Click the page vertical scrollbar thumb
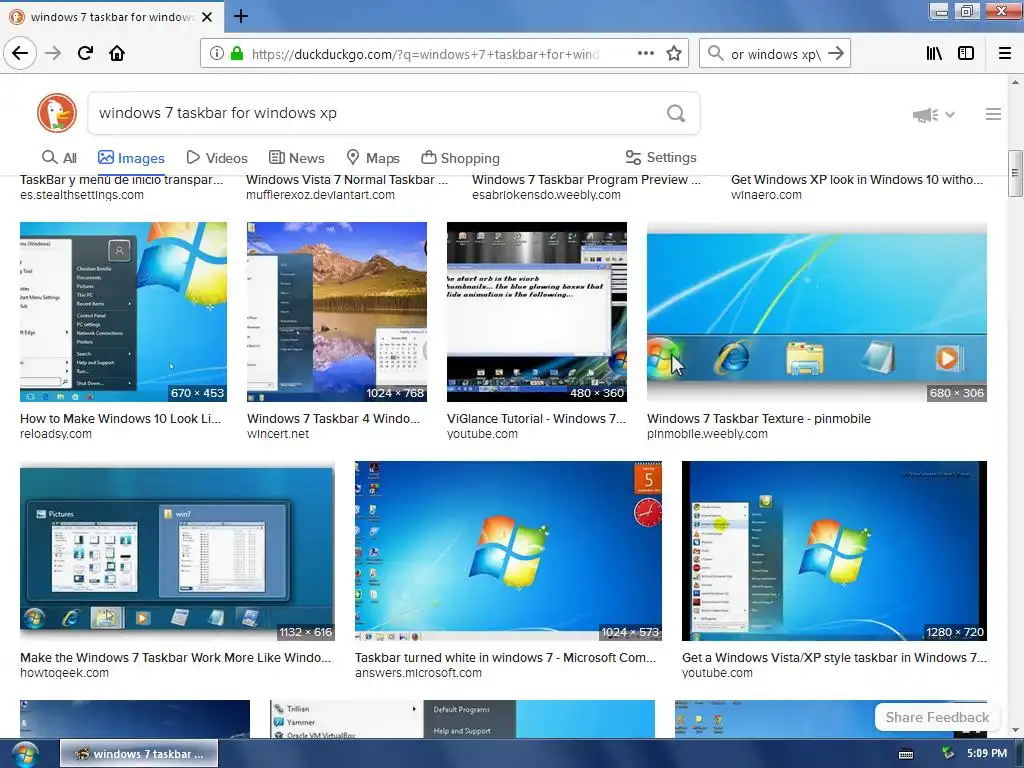Screen dimensions: 1024x768 (1014, 173)
